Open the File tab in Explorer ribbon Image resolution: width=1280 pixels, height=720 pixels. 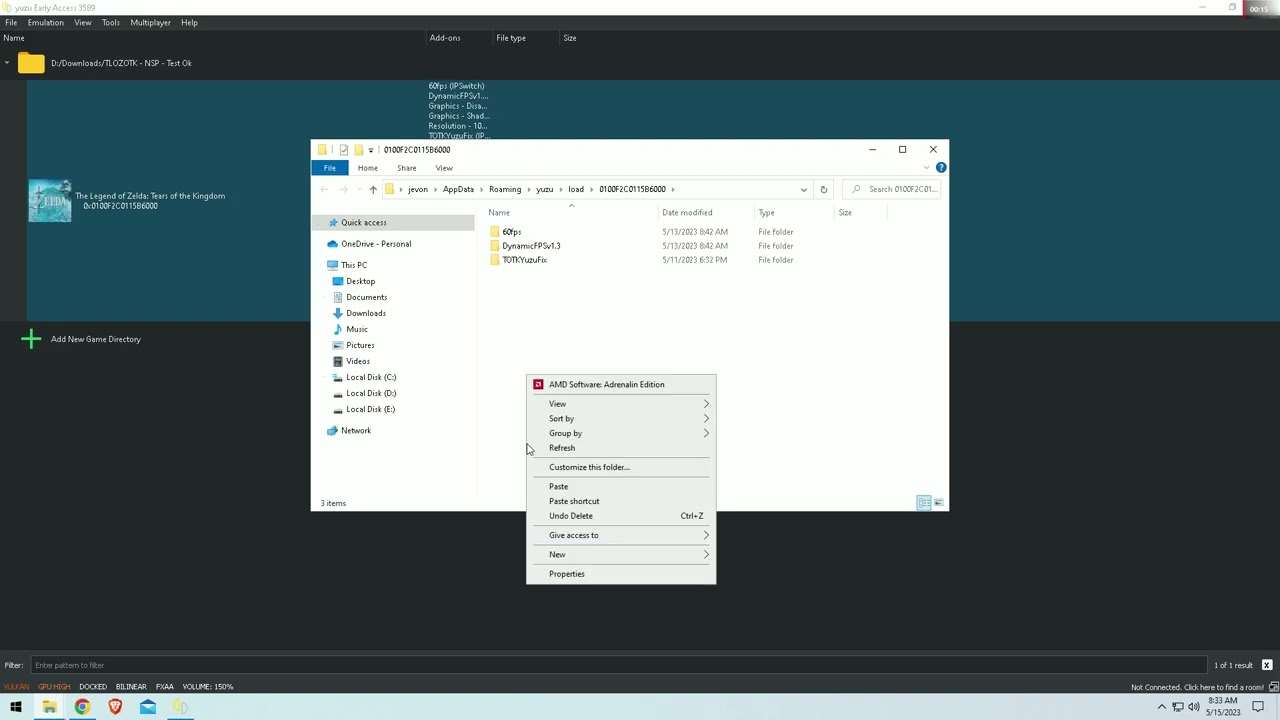(330, 168)
